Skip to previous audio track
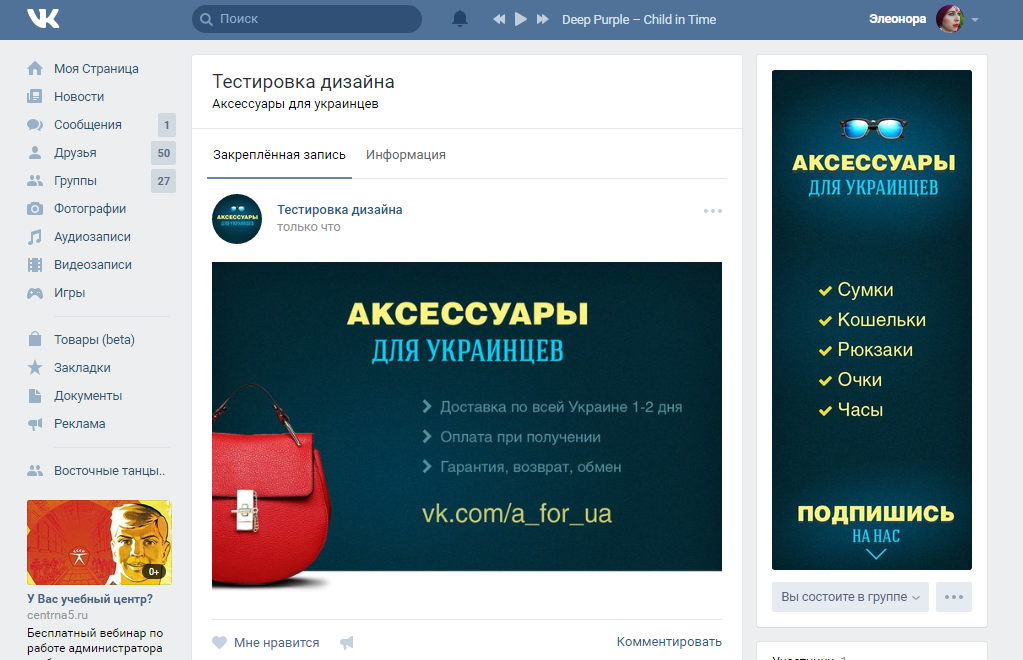 coord(499,20)
